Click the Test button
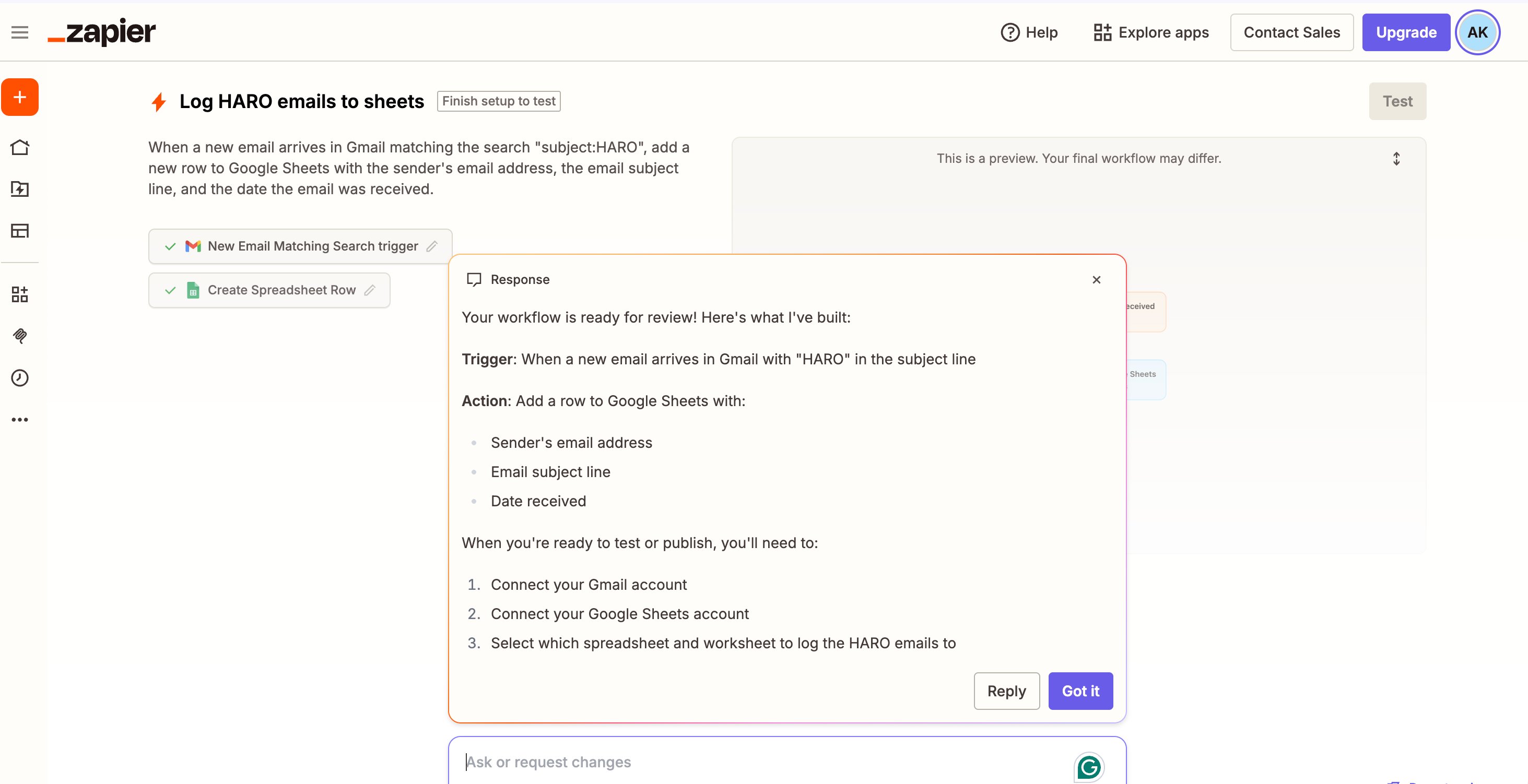Screen dimensions: 1528x784 pyautogui.click(x=1397, y=101)
